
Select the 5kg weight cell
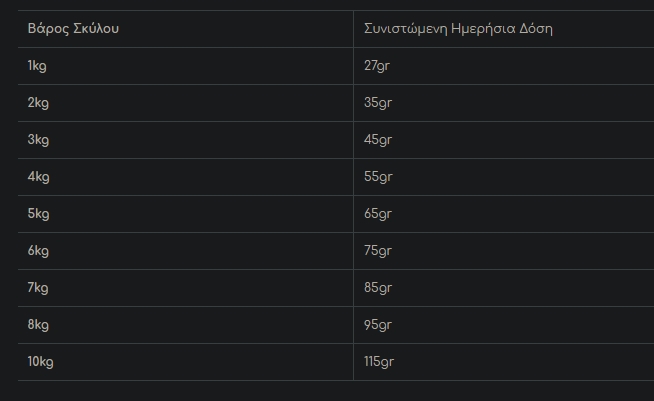point(38,213)
